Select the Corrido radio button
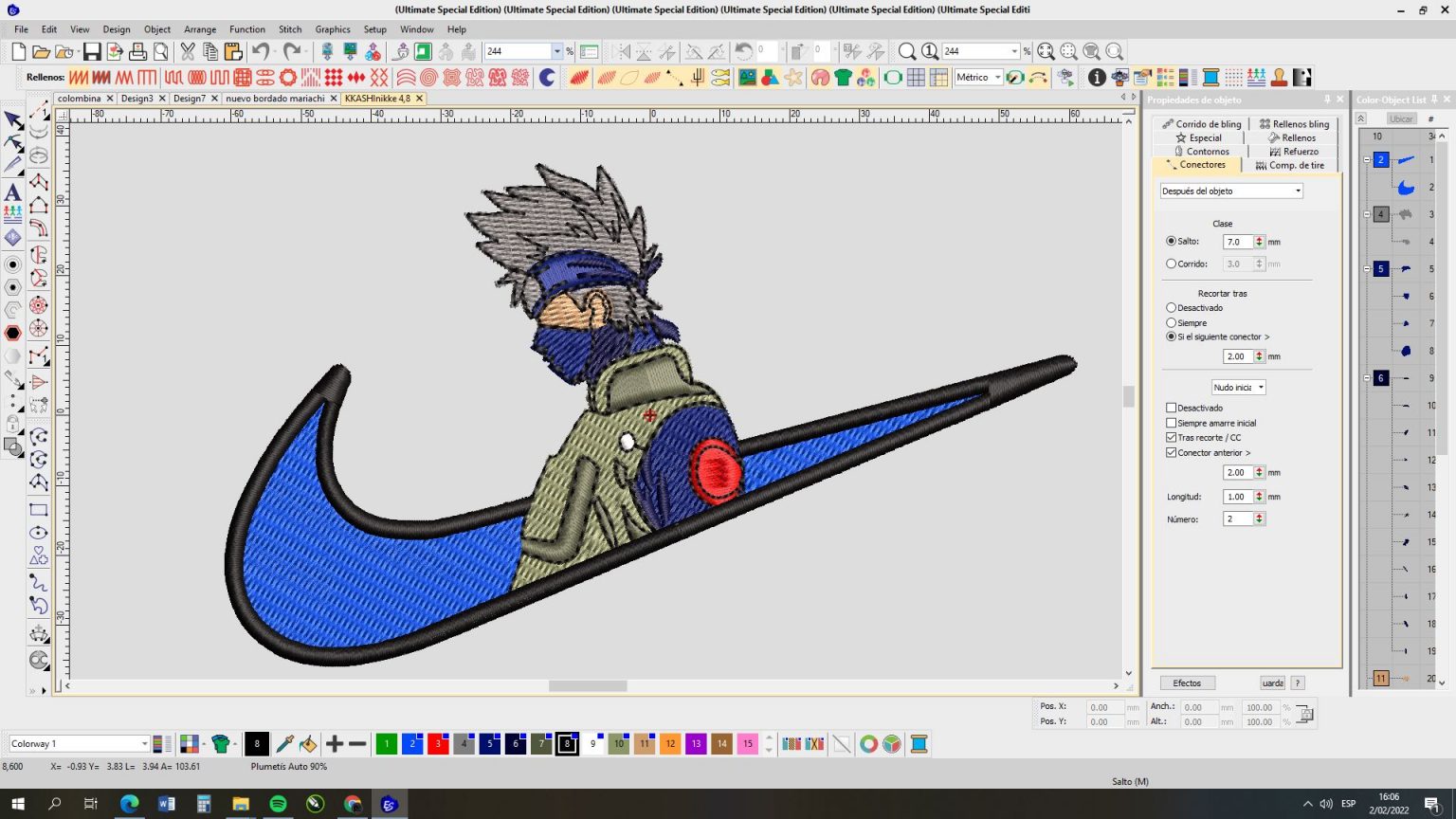Viewport: 1456px width, 819px height. pyautogui.click(x=1171, y=264)
